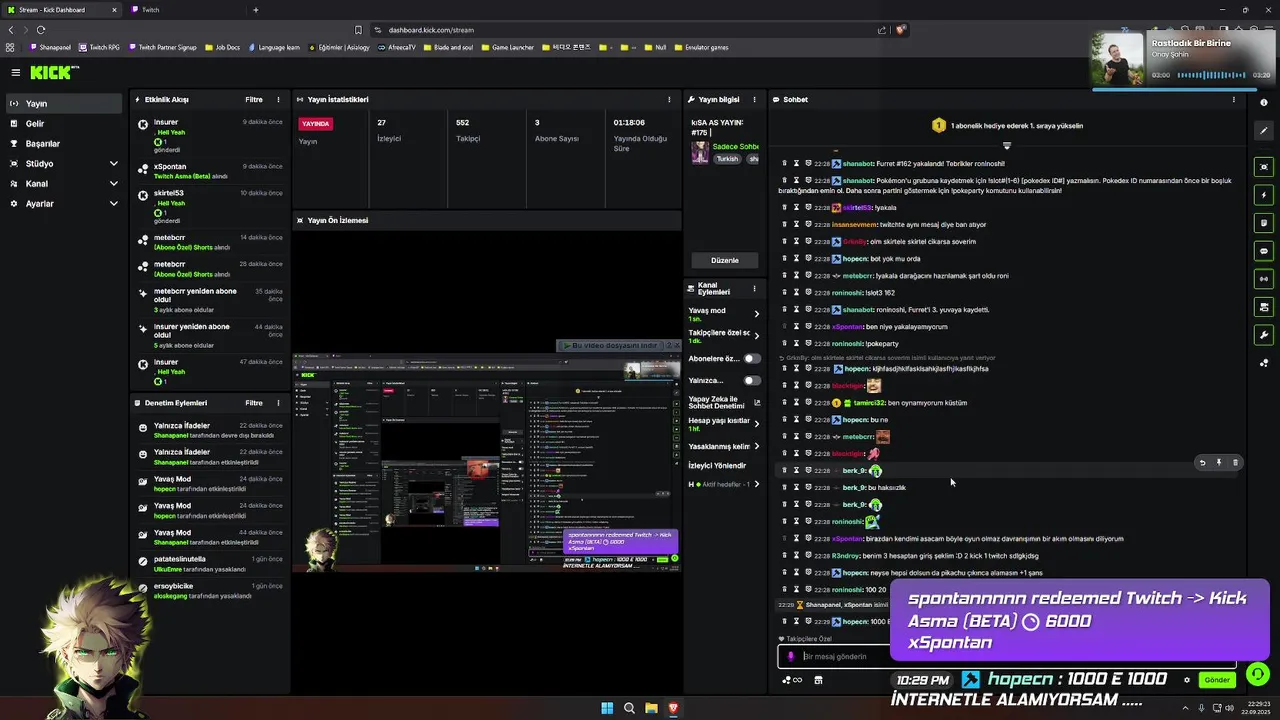Click the Gönder send button
Screen dimensions: 1280x720
tap(1216, 680)
